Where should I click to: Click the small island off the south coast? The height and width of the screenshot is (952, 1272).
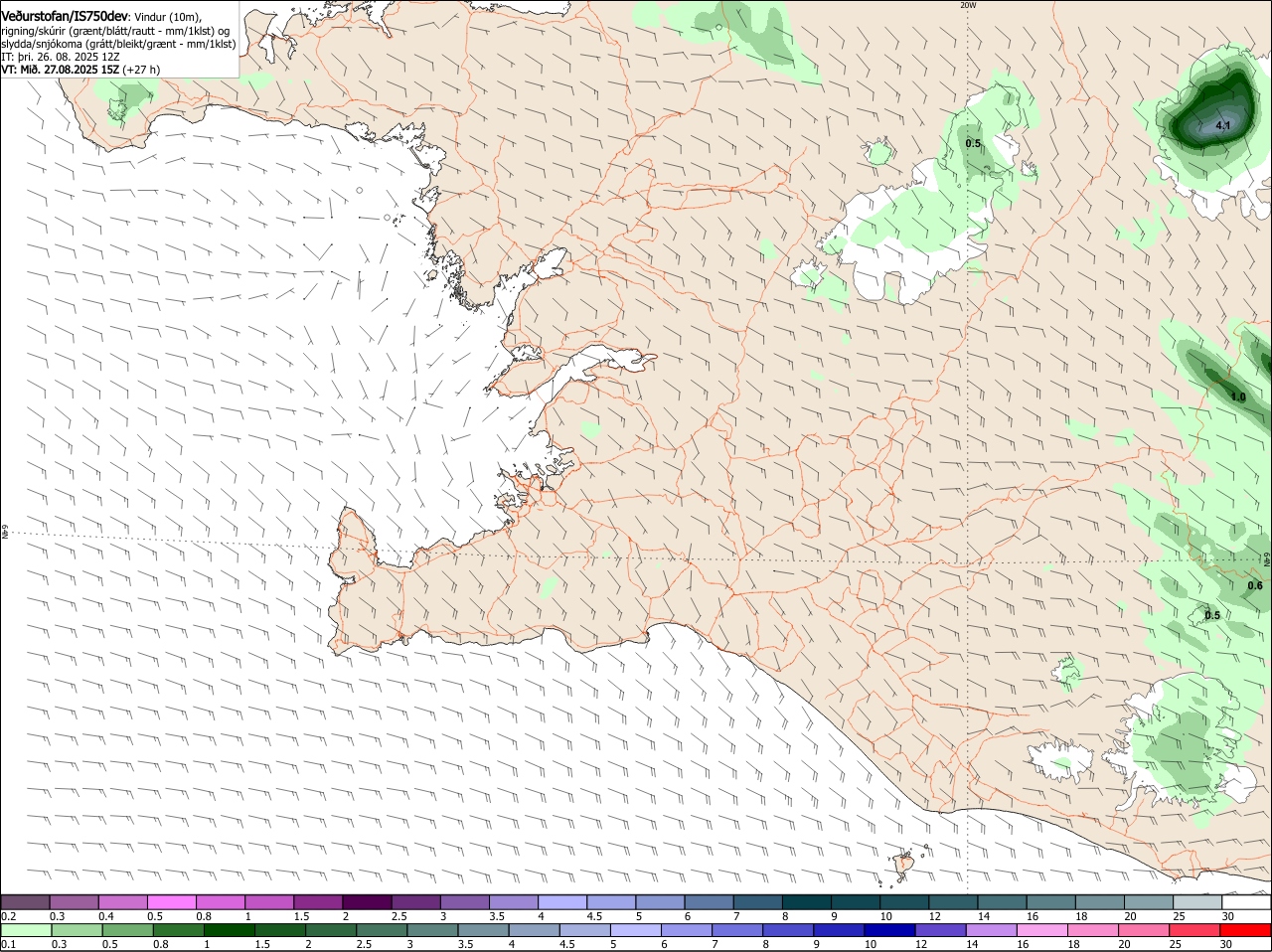(904, 864)
